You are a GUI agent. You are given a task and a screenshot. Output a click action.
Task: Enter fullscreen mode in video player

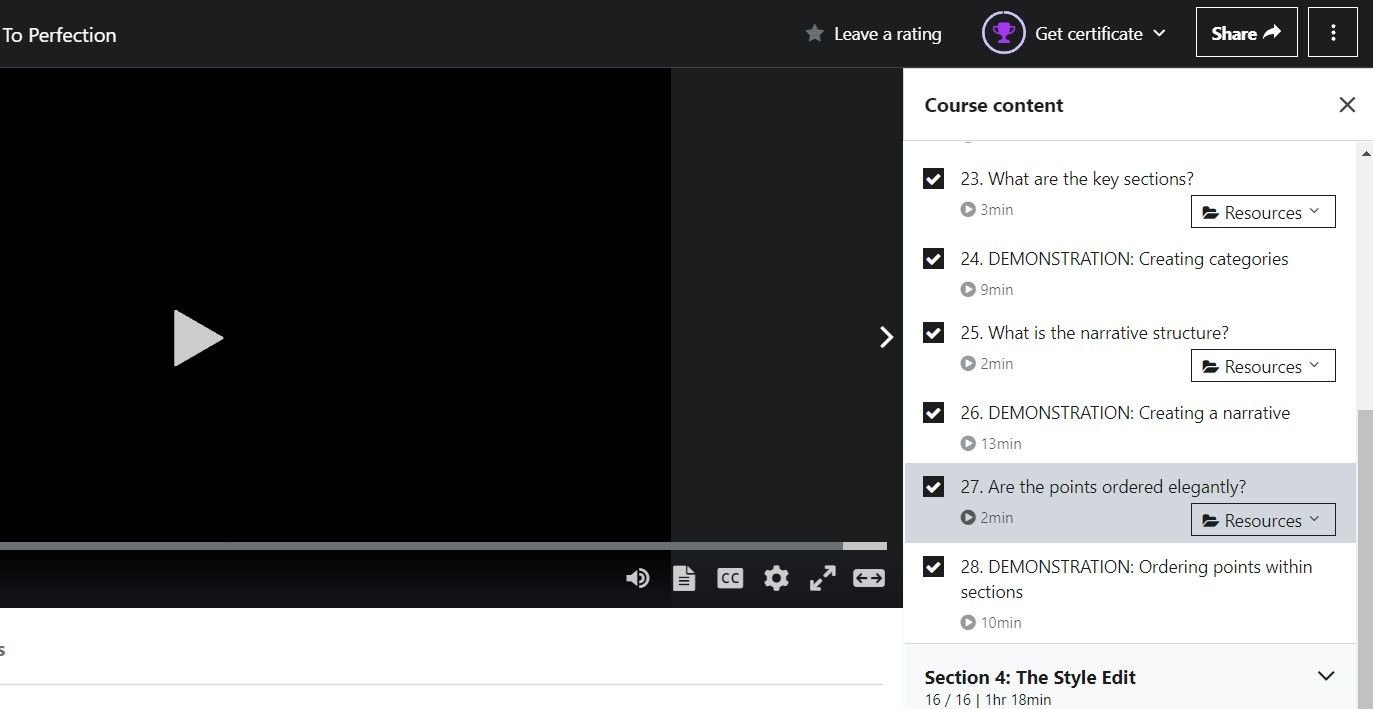[x=822, y=578]
